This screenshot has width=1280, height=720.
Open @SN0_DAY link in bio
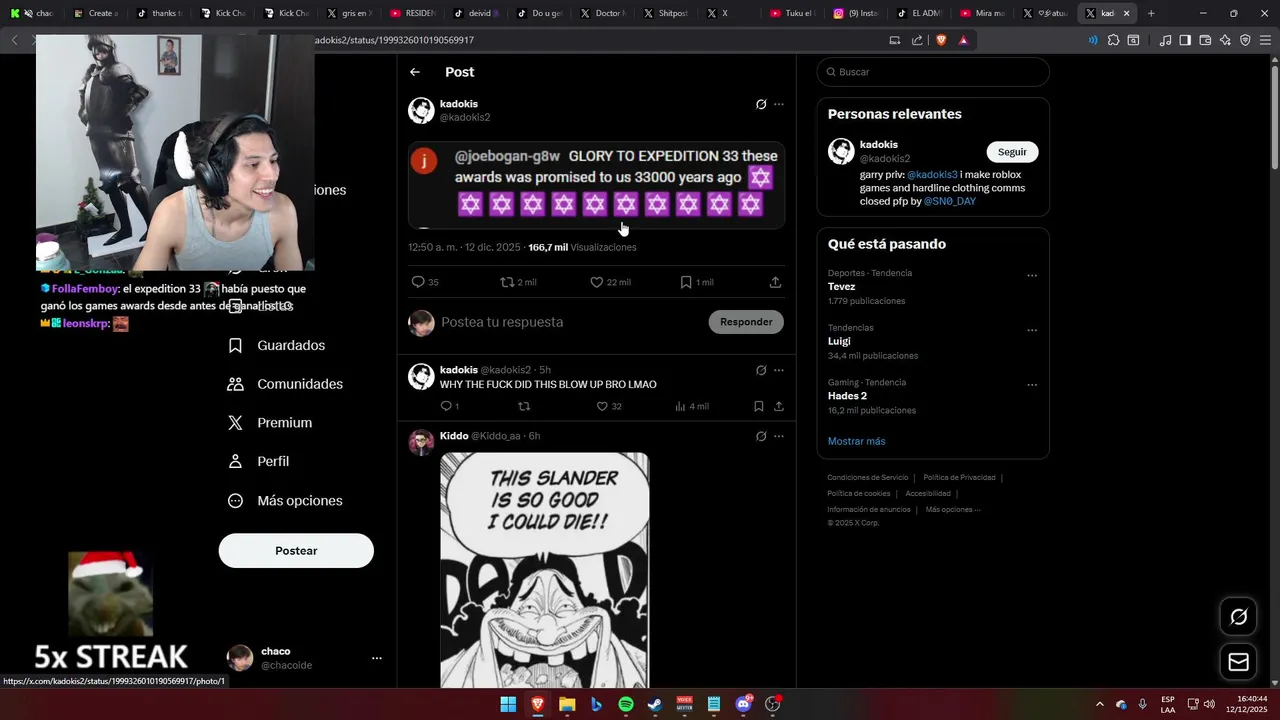click(950, 201)
